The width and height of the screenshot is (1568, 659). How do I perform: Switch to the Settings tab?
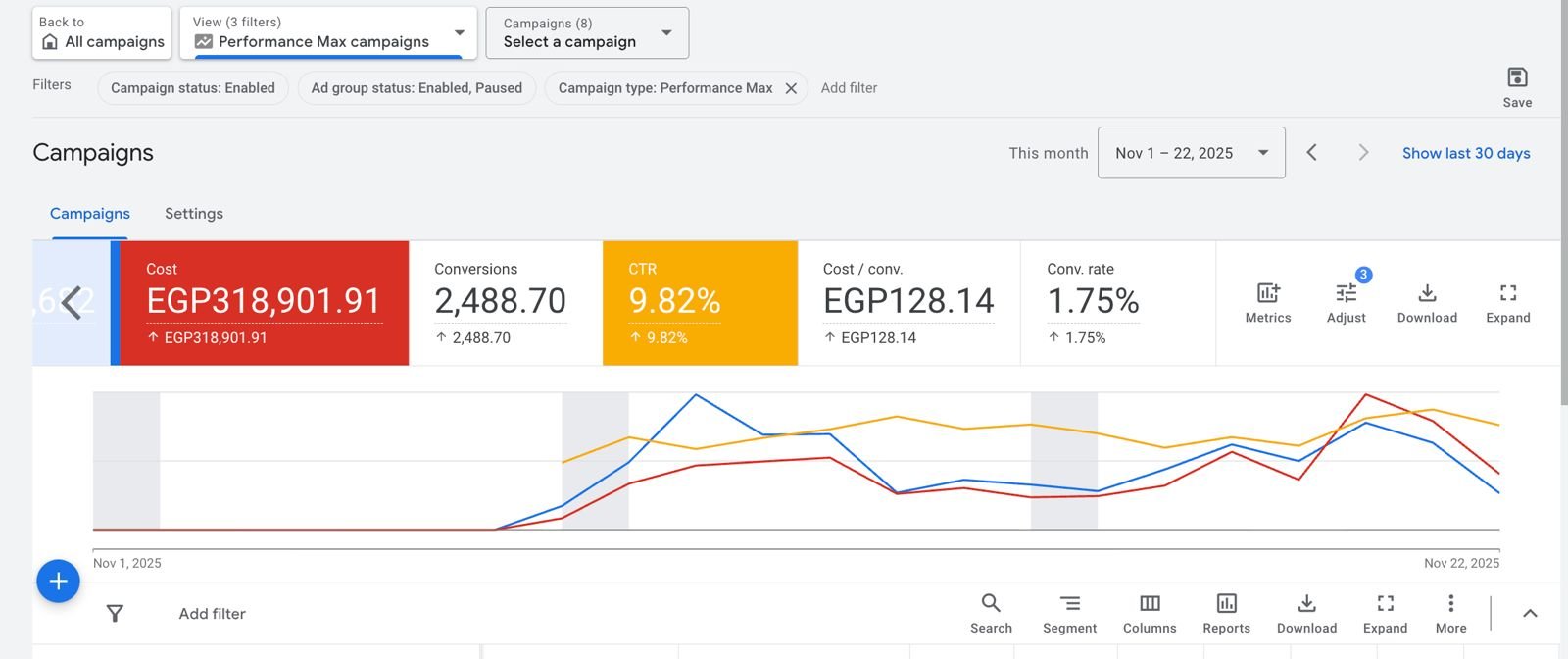pyautogui.click(x=194, y=214)
